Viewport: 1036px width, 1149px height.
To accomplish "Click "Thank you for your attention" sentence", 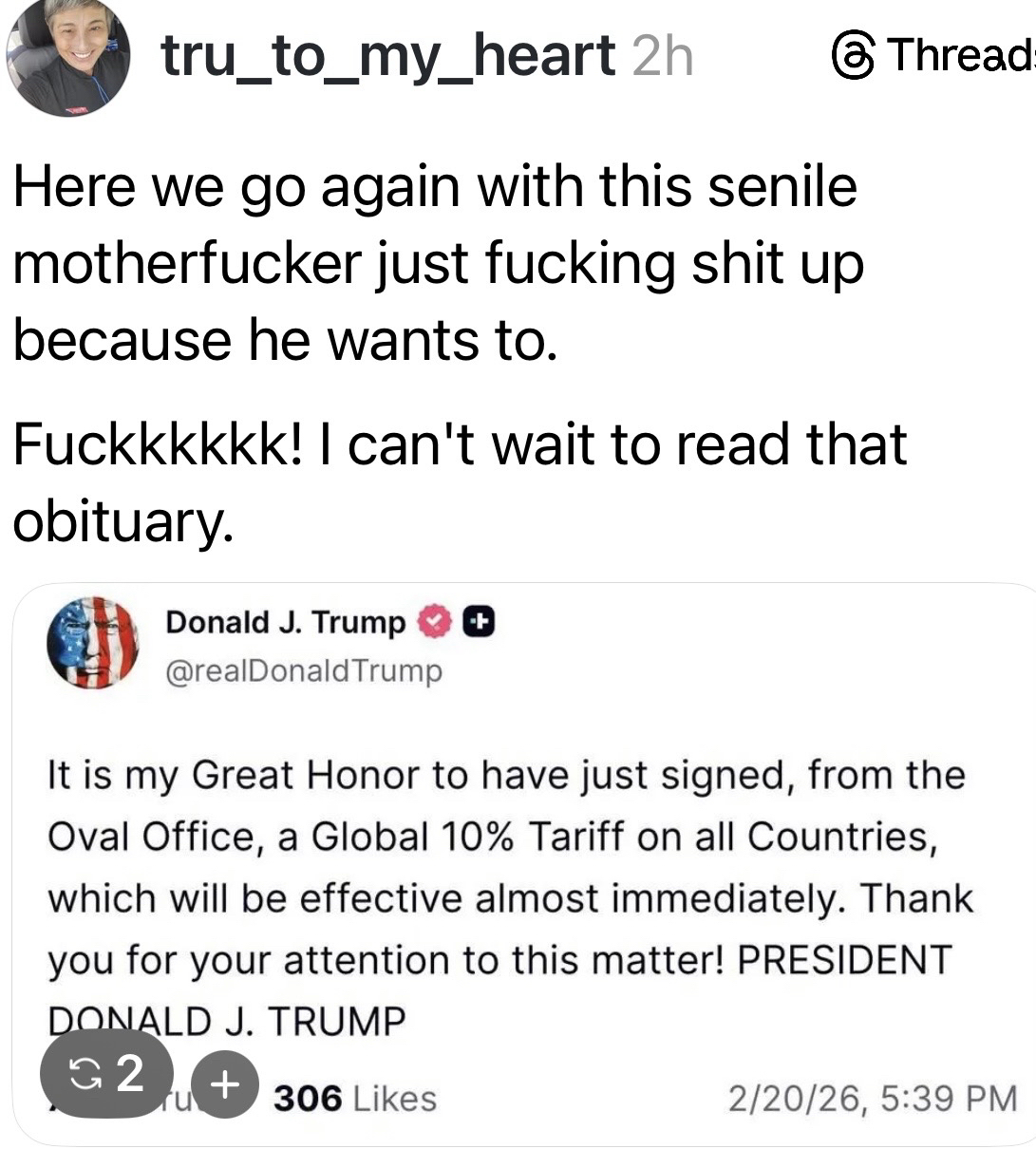I will pos(380,960).
